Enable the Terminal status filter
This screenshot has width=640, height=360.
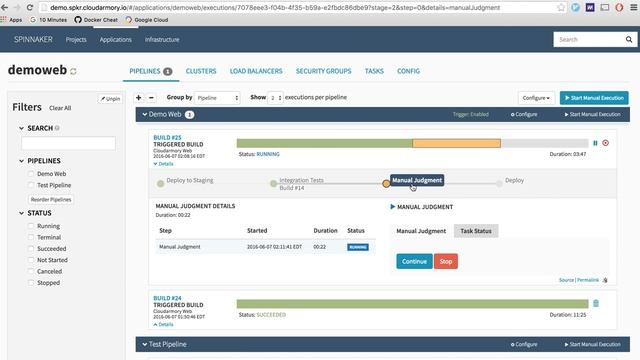tap(31, 237)
